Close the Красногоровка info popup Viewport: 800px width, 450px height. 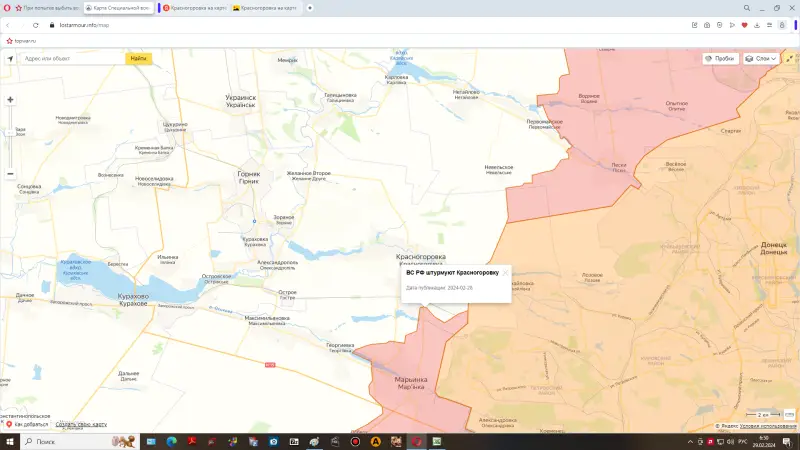[x=505, y=271]
